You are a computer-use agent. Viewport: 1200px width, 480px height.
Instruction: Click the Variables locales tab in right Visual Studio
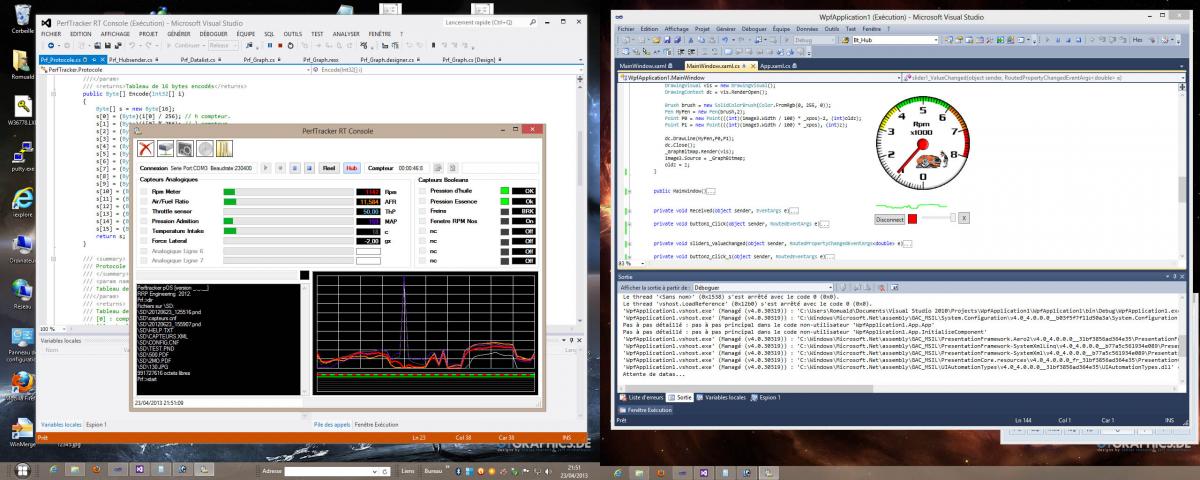(x=722, y=397)
